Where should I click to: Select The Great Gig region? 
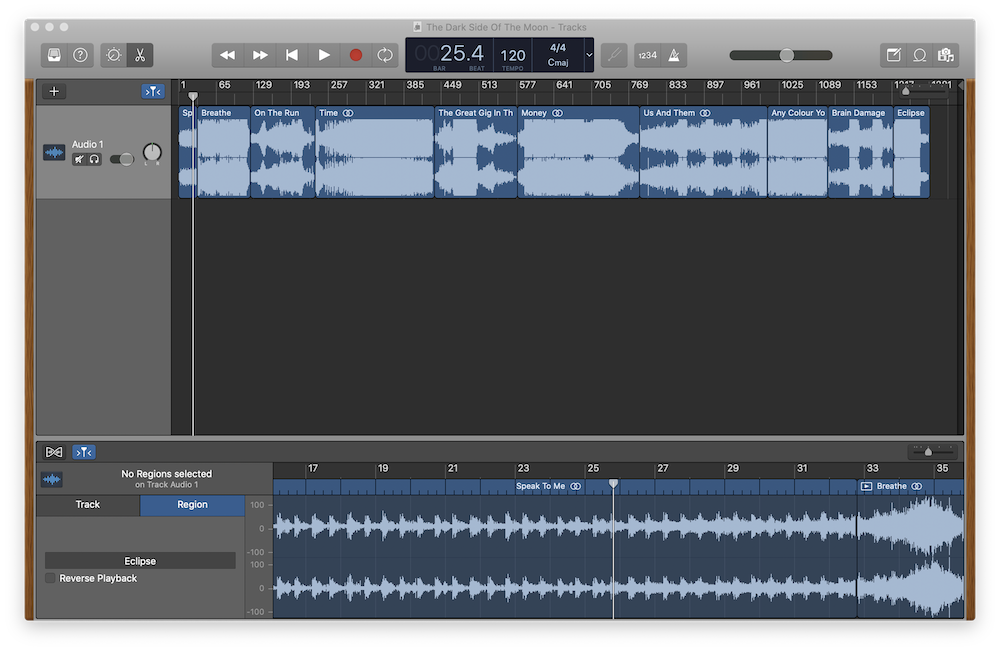[476, 152]
